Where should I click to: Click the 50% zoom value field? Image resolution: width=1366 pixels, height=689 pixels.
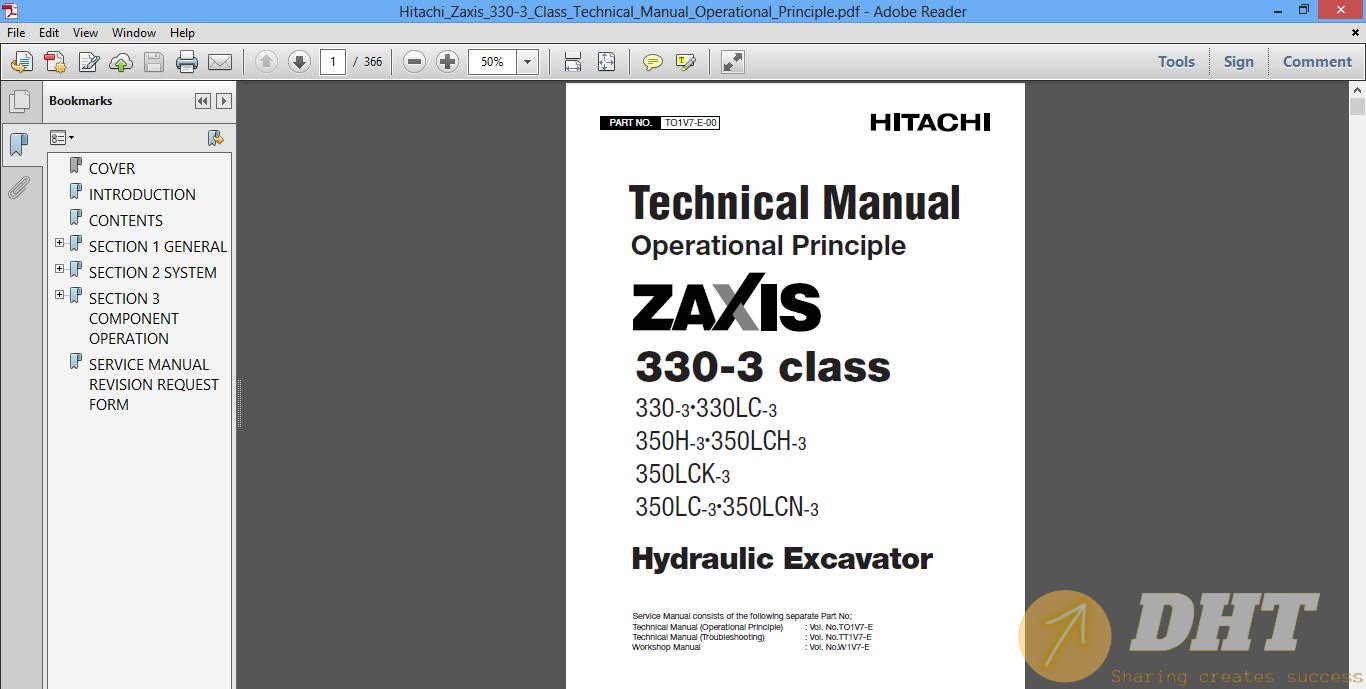492,62
